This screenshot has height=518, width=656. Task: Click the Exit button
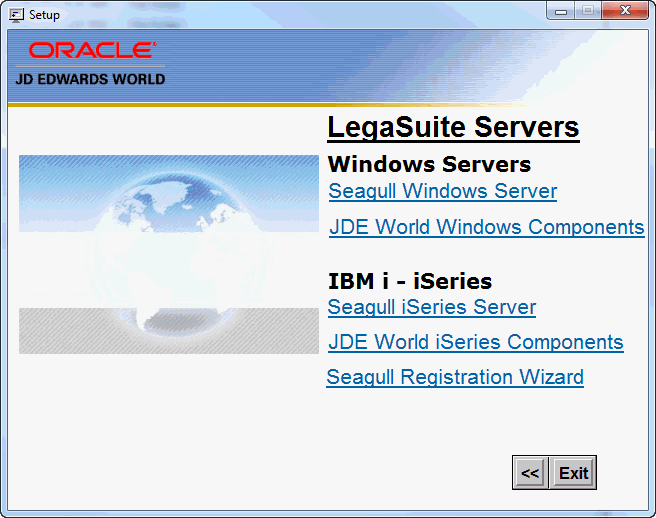pyautogui.click(x=574, y=473)
